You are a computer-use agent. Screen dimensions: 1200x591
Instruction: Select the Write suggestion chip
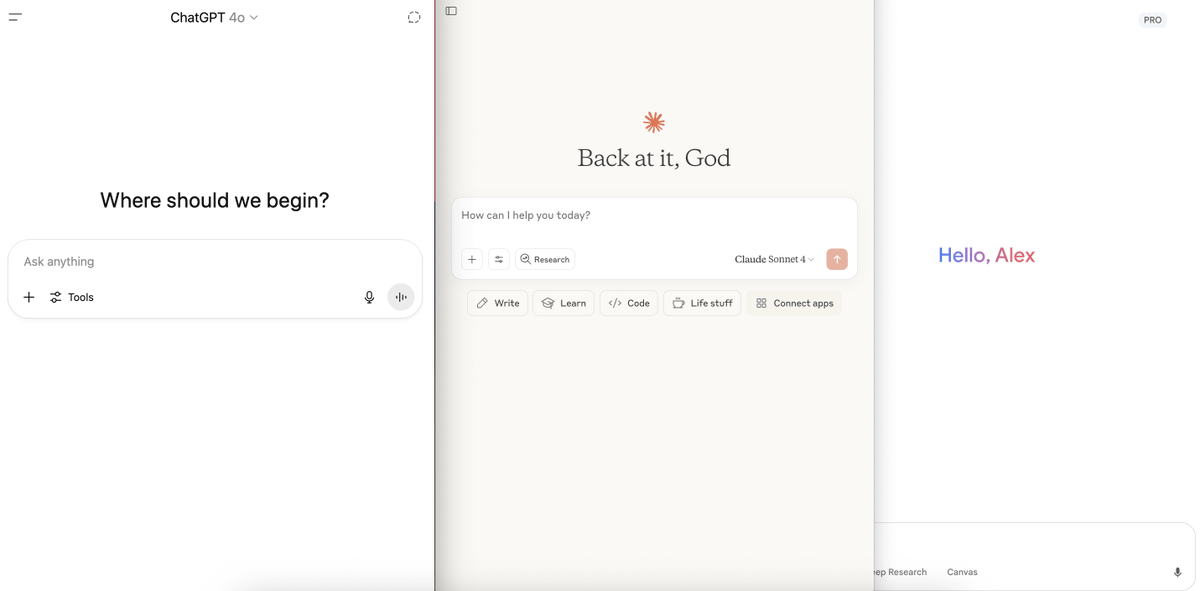point(497,303)
